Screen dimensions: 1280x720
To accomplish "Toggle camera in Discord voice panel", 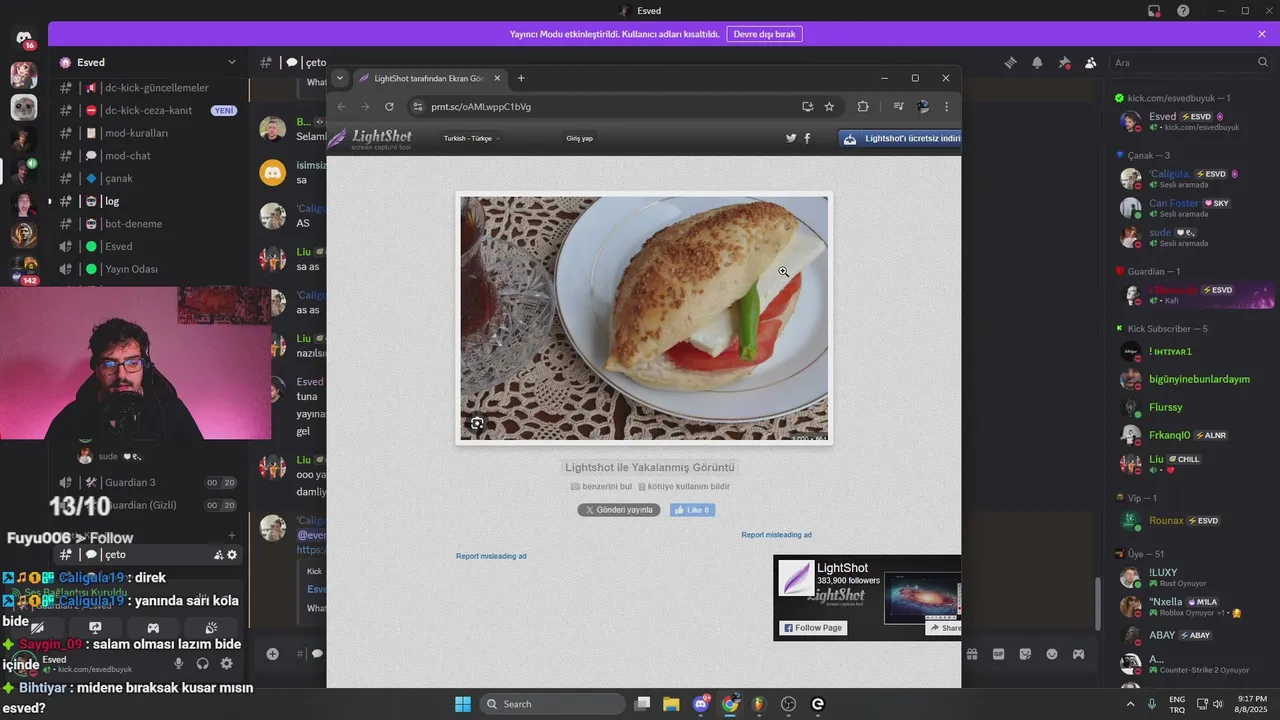I will pyautogui.click(x=38, y=628).
